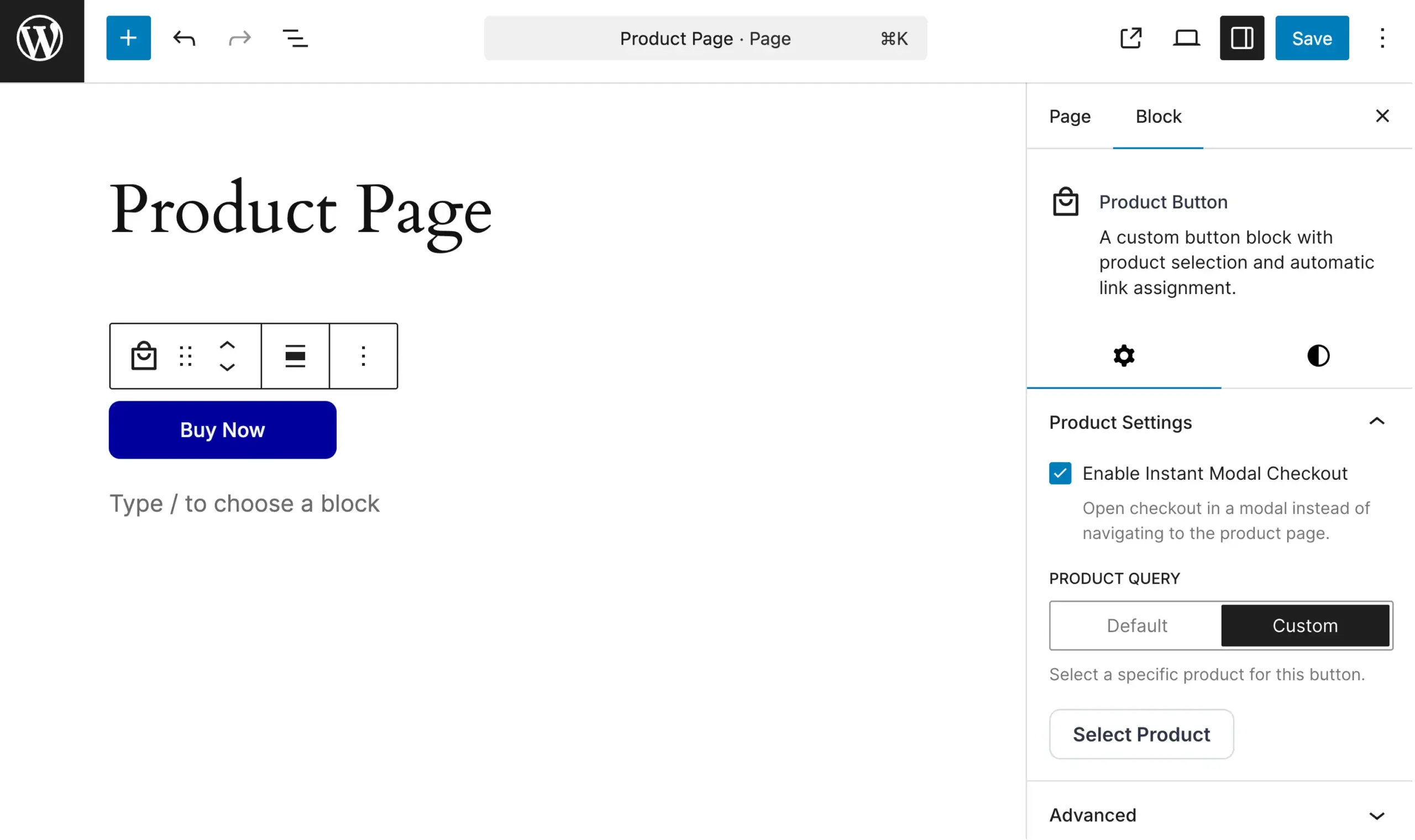
Task: Click the Select Product button
Action: [1141, 733]
